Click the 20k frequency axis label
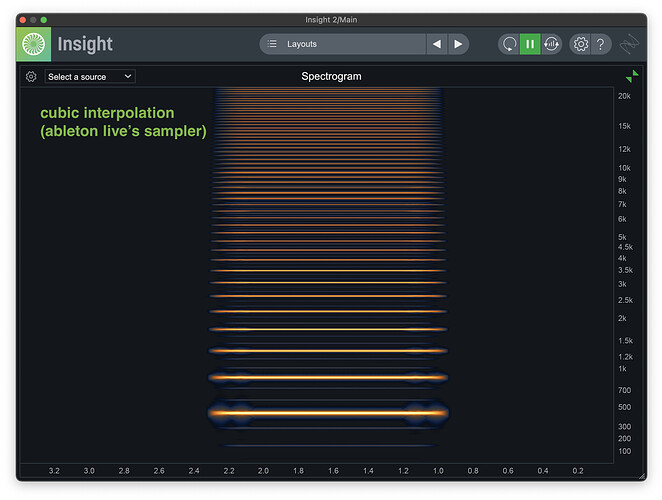 624,97
